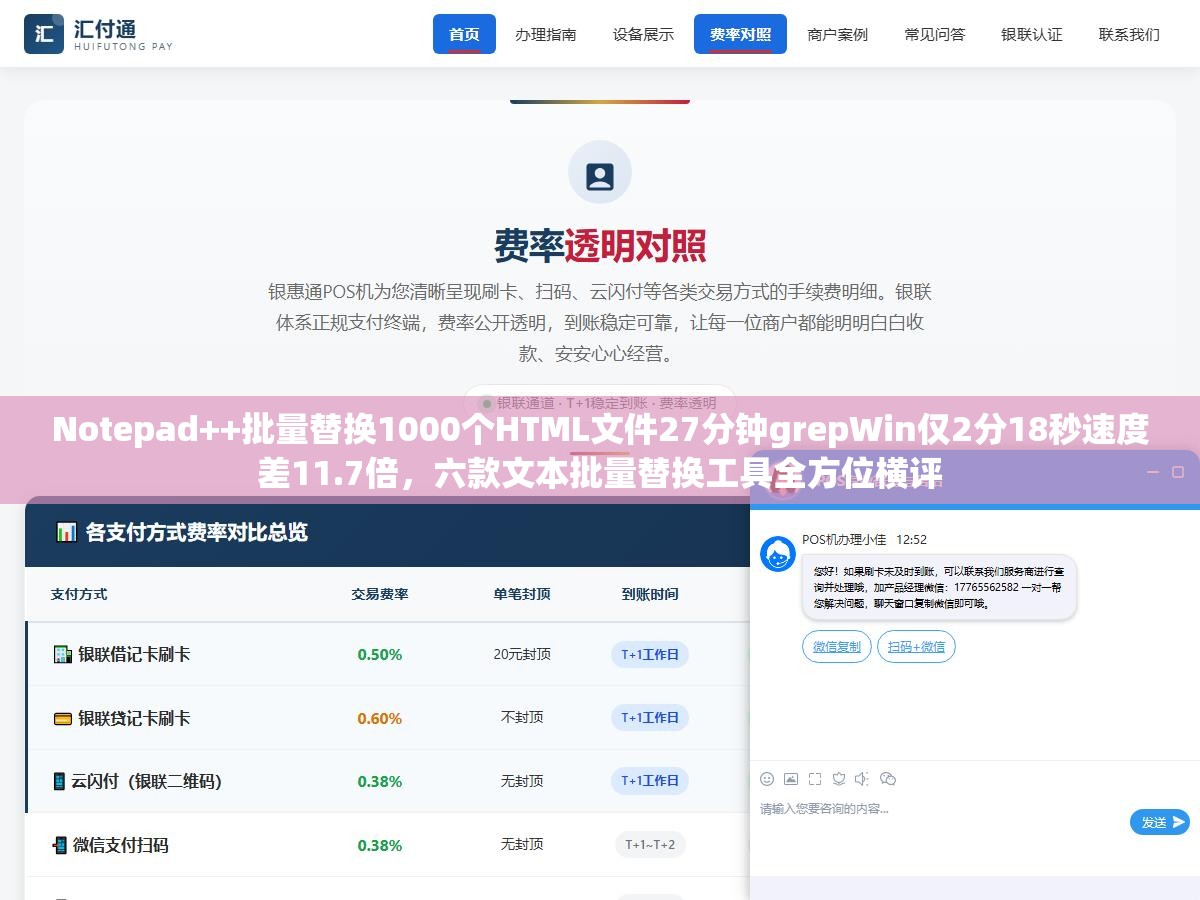Click the T+1~T+2 badge
1200x900 pixels.
coord(650,845)
